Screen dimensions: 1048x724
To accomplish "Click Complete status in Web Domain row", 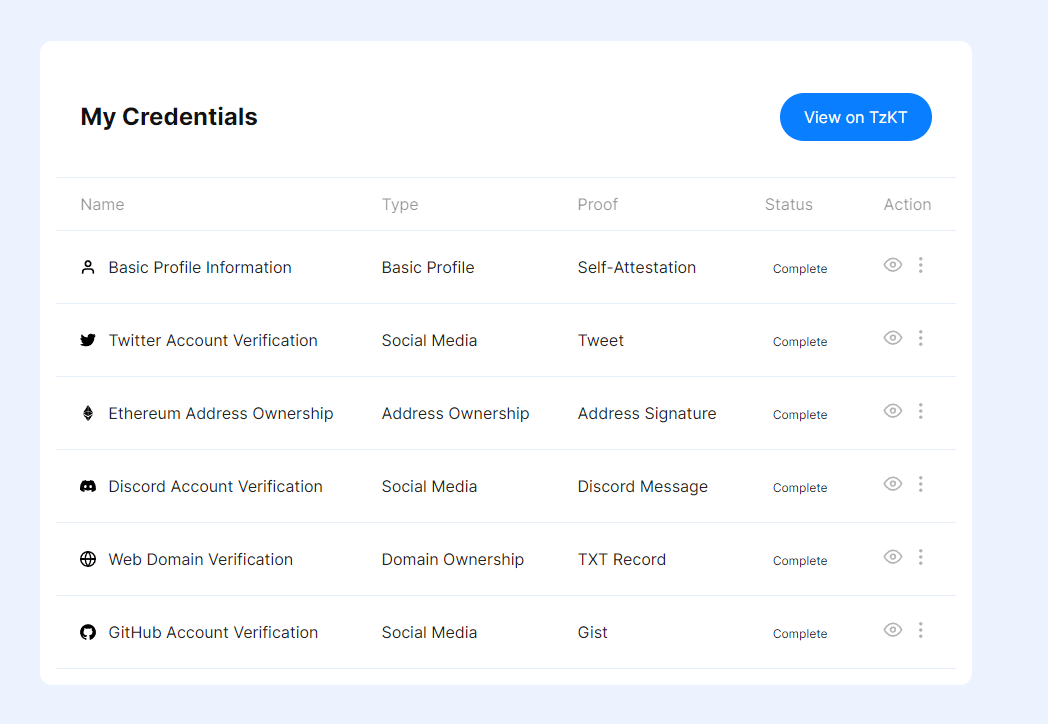I will (x=800, y=560).
